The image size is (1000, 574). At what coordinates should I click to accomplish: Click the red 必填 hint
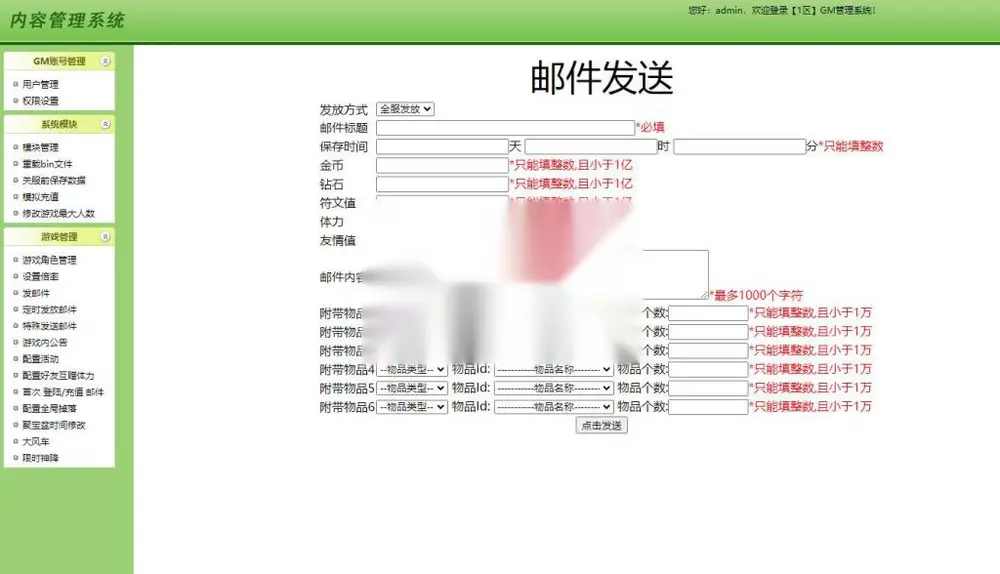[x=651, y=128]
